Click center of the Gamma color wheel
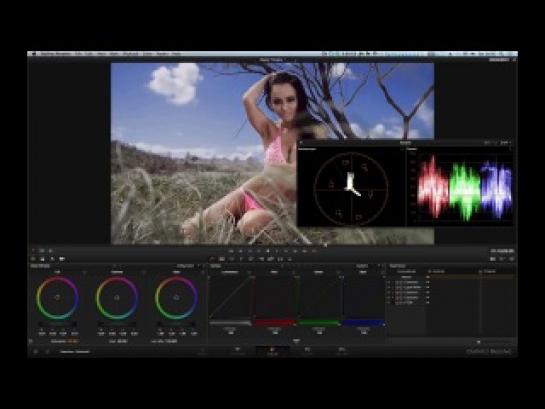The width and height of the screenshot is (545, 409). point(117,298)
